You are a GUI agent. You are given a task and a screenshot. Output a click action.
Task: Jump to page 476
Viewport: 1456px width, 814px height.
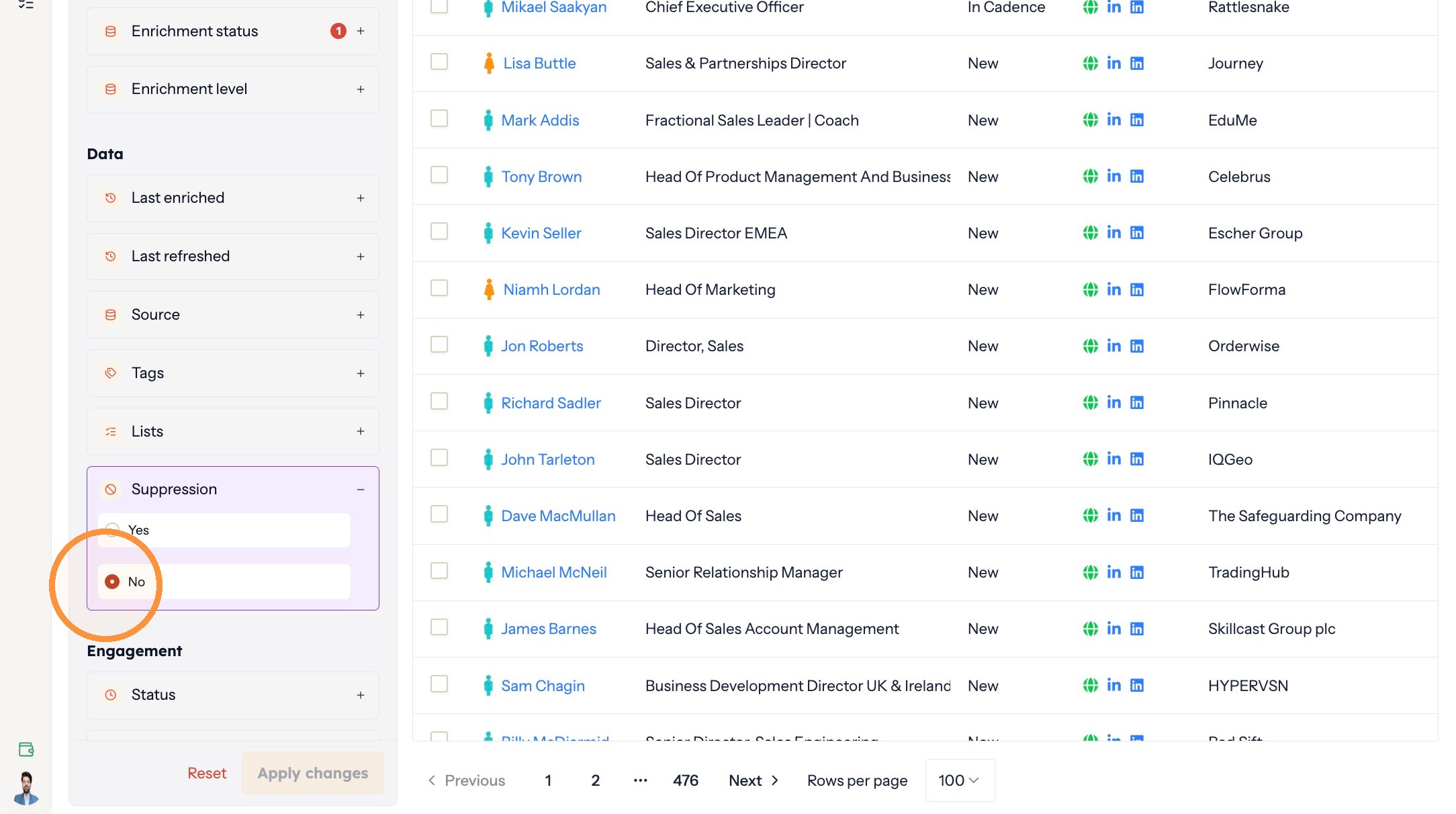(x=686, y=780)
